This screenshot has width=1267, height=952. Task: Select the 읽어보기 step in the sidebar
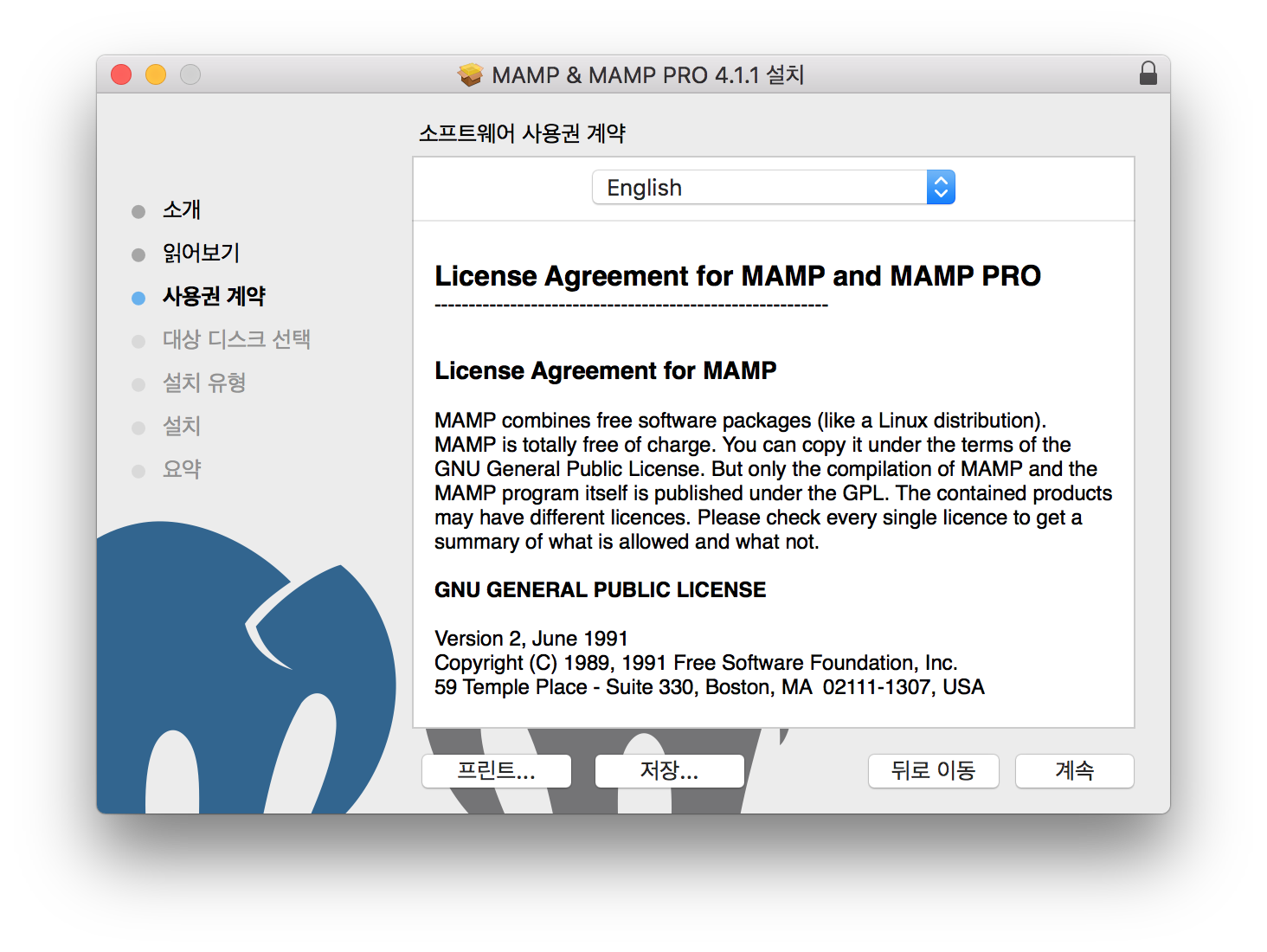coord(201,254)
